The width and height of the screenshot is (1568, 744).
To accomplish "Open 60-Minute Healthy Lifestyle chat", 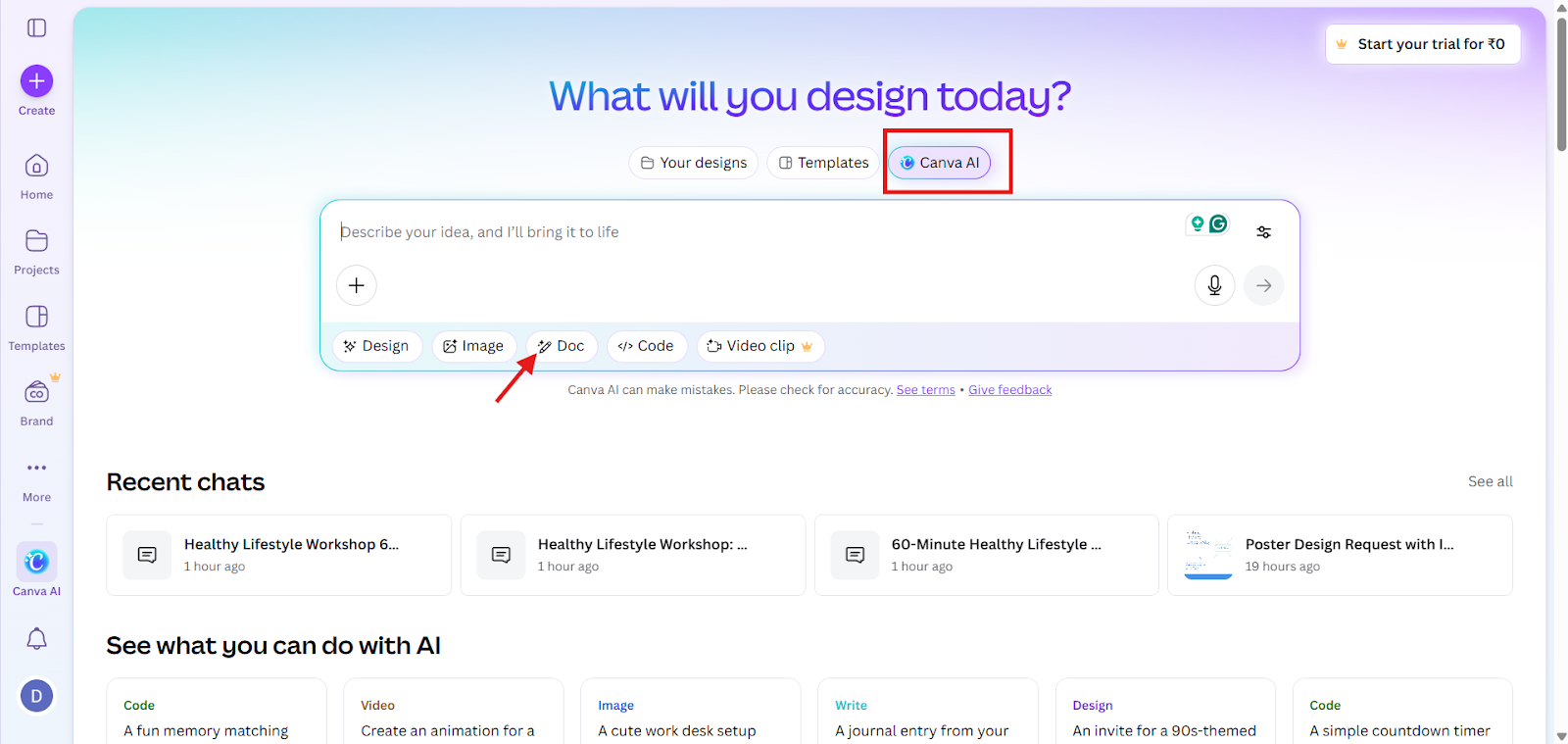I will coord(987,555).
